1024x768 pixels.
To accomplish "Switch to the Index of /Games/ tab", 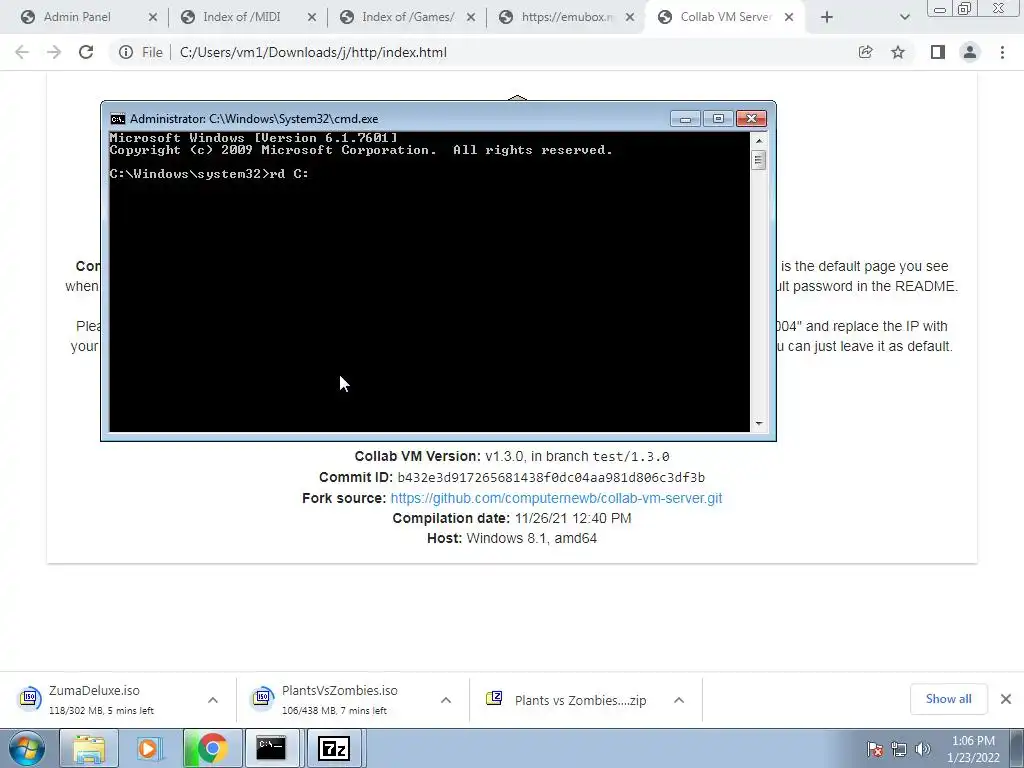I will click(408, 17).
